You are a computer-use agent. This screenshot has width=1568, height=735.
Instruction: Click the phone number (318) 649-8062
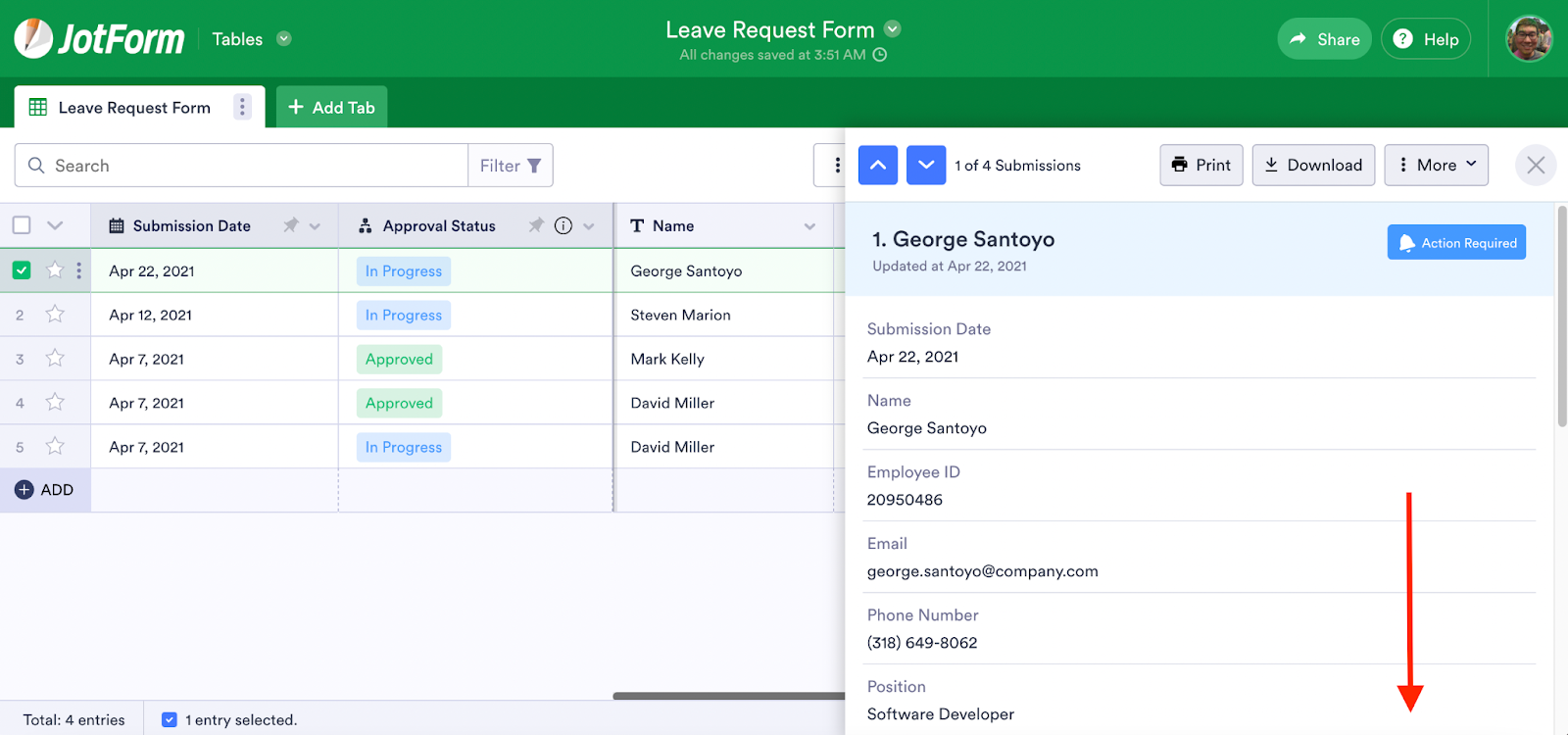922,643
